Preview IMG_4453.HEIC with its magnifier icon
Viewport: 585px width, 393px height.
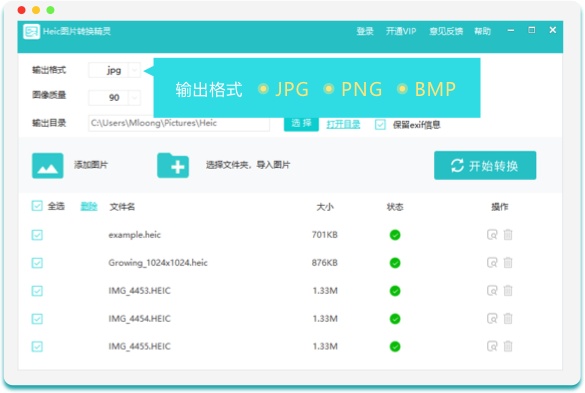492,291
